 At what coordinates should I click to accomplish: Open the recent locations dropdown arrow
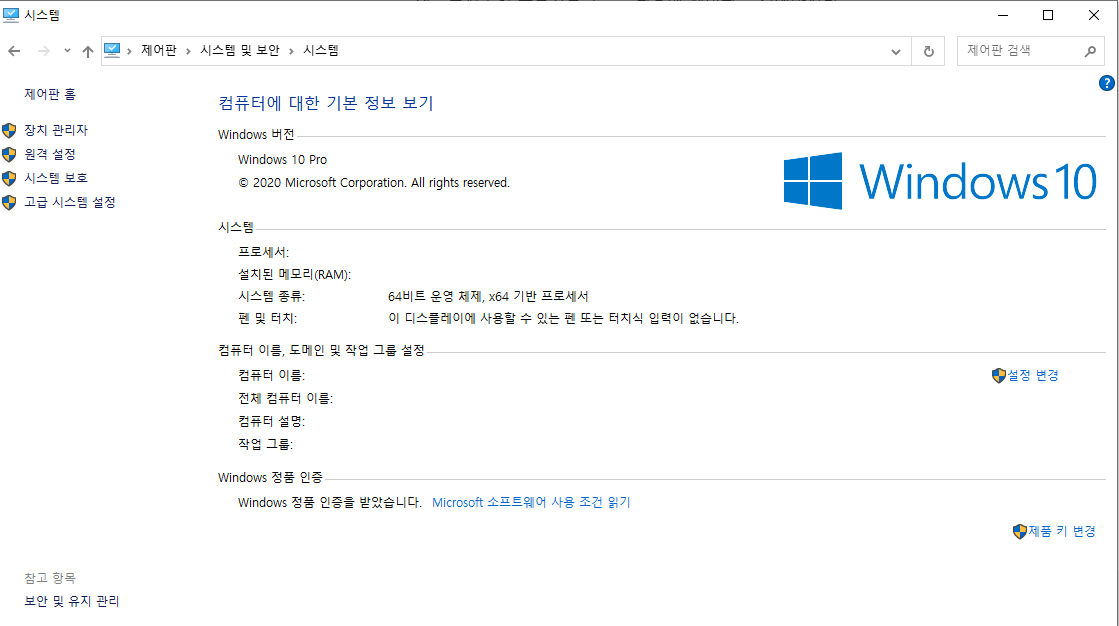67,51
